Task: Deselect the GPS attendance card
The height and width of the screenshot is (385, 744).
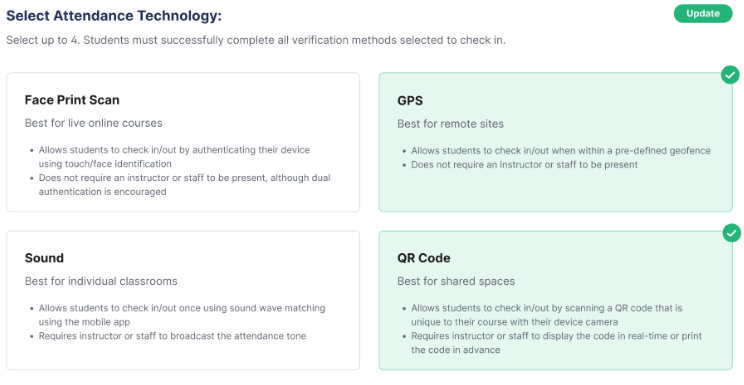Action: [555, 142]
